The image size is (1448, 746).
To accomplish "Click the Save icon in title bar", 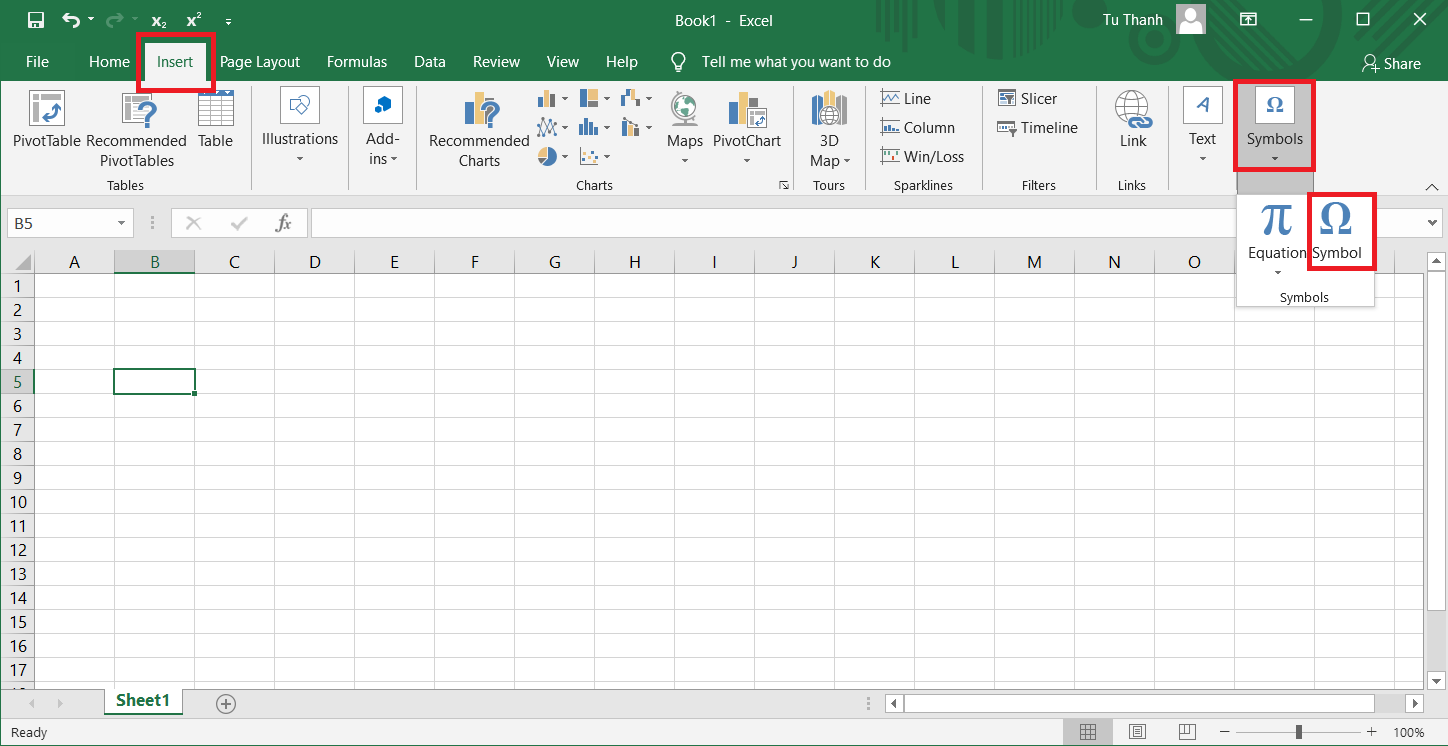I will click(35, 20).
